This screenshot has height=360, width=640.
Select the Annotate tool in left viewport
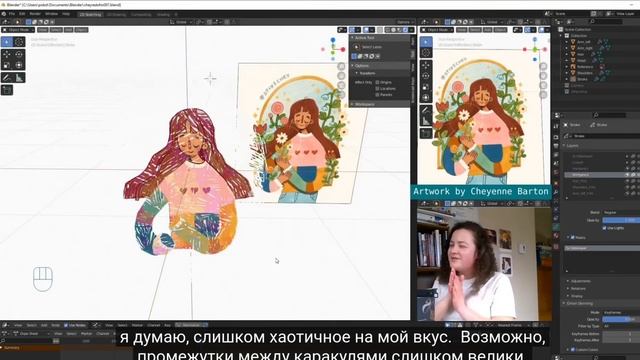7,78
